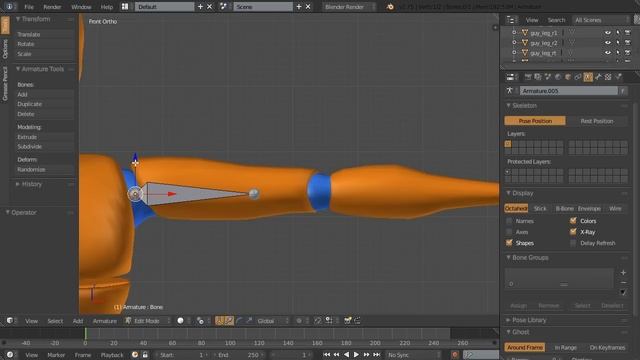Switch skeleton to Rest Position
The image size is (640, 360).
coord(597,121)
